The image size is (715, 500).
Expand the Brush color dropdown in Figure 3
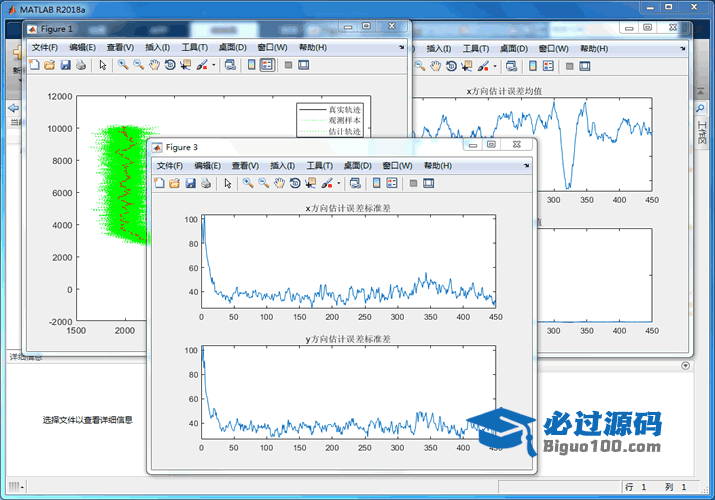click(338, 184)
